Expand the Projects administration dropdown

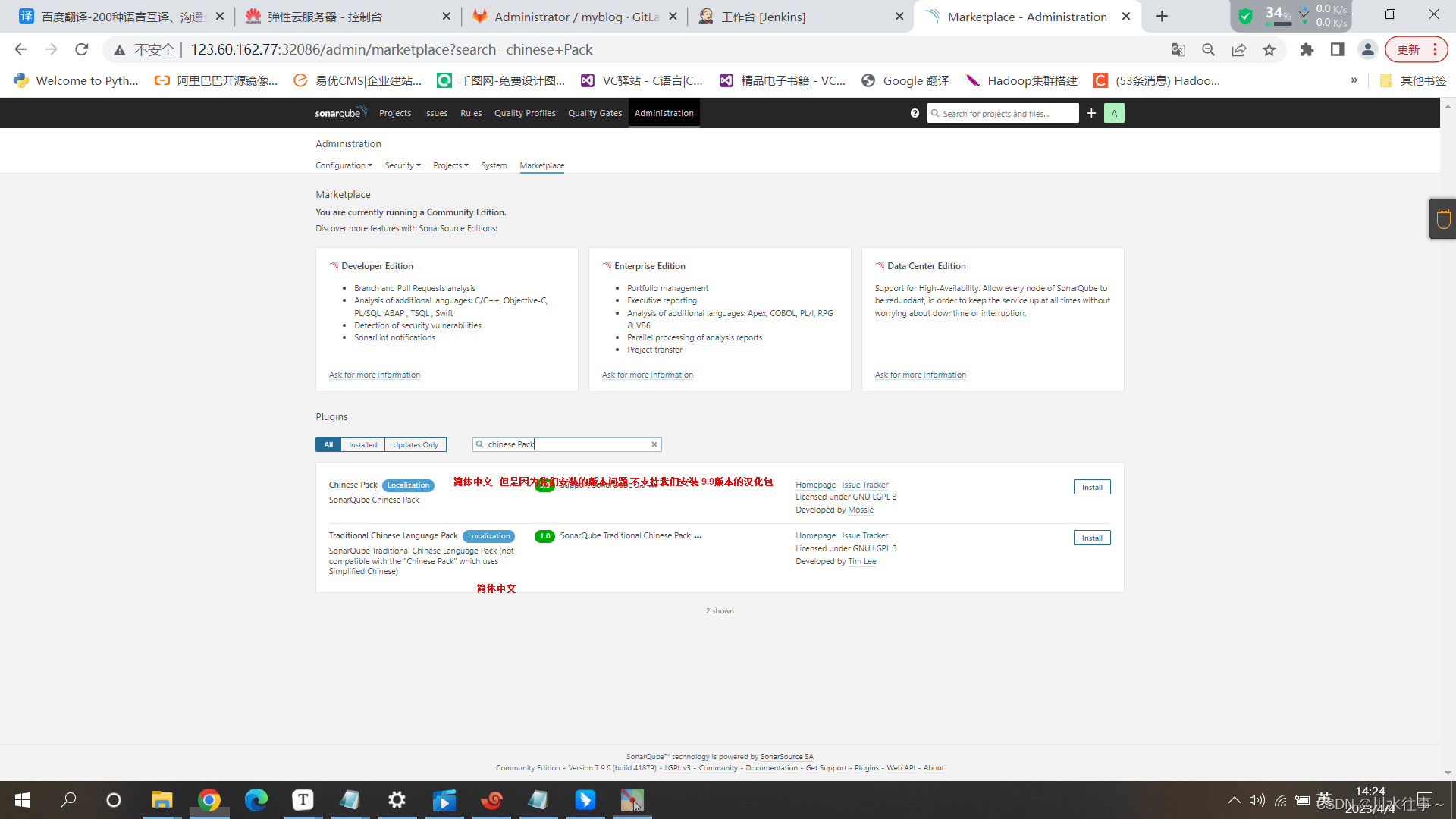point(450,165)
